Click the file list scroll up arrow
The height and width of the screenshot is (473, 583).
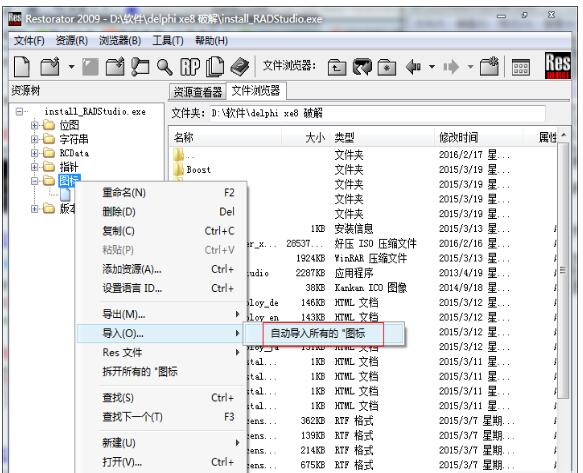pyautogui.click(x=563, y=135)
